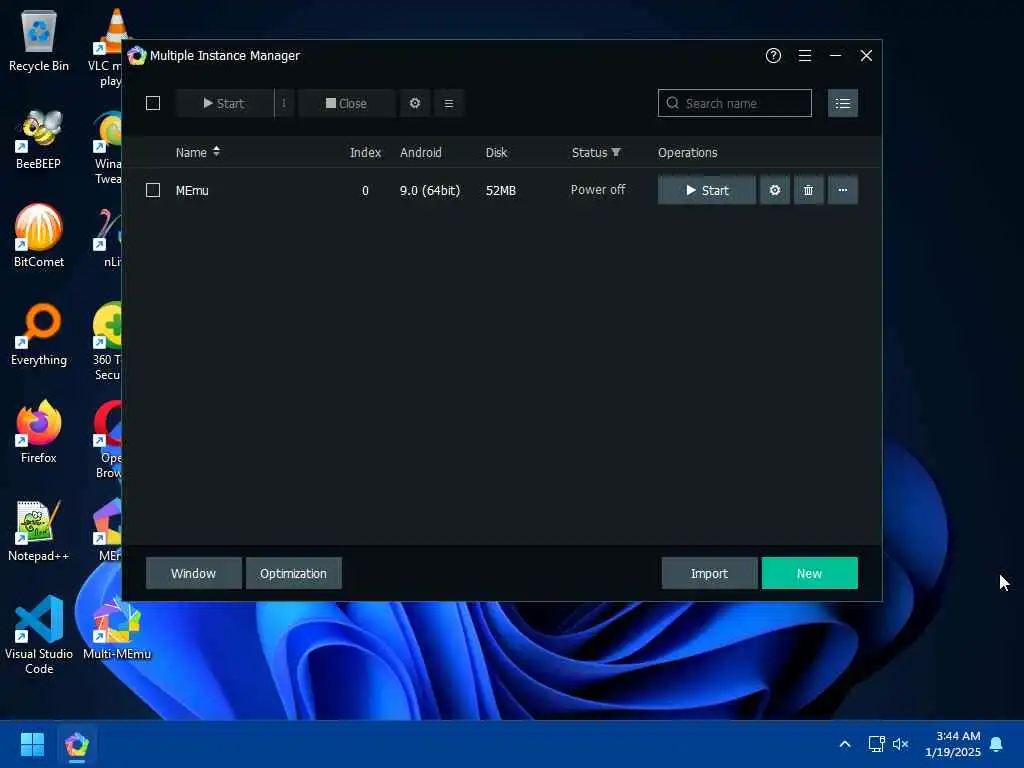Delete MEmu instance with trash icon

pos(808,190)
